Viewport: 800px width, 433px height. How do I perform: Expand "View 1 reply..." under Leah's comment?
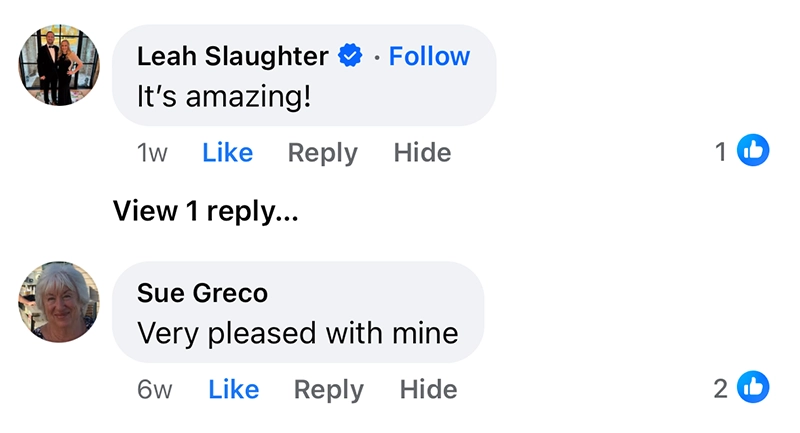coord(205,211)
